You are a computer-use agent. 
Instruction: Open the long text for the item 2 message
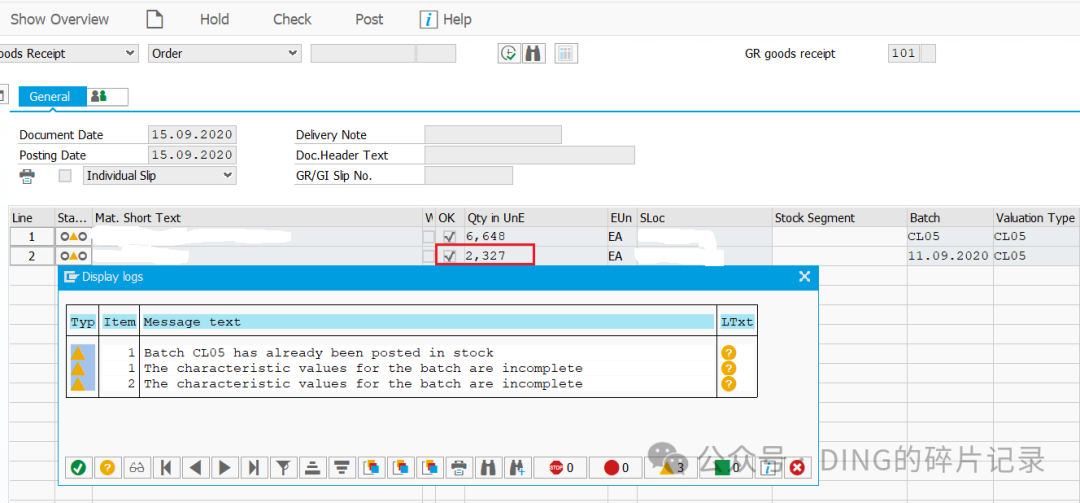728,384
